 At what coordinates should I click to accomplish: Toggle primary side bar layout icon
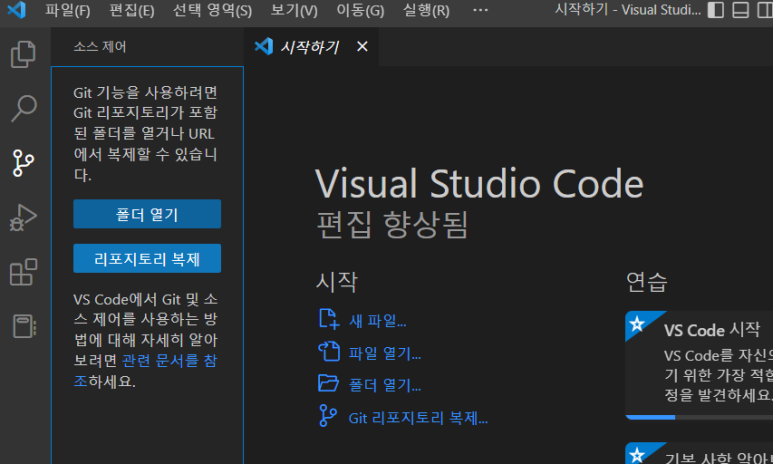click(x=715, y=10)
